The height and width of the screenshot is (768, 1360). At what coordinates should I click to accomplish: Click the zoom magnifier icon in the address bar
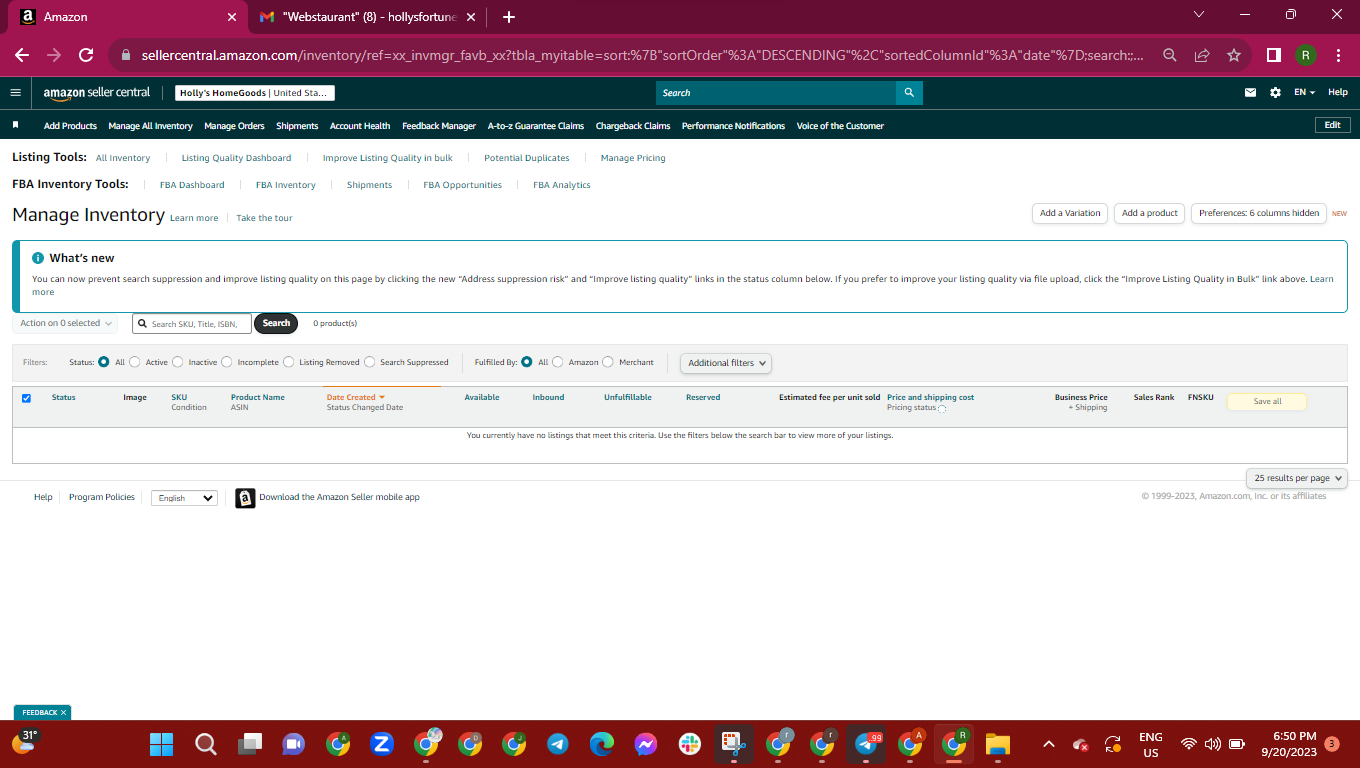click(x=1169, y=55)
